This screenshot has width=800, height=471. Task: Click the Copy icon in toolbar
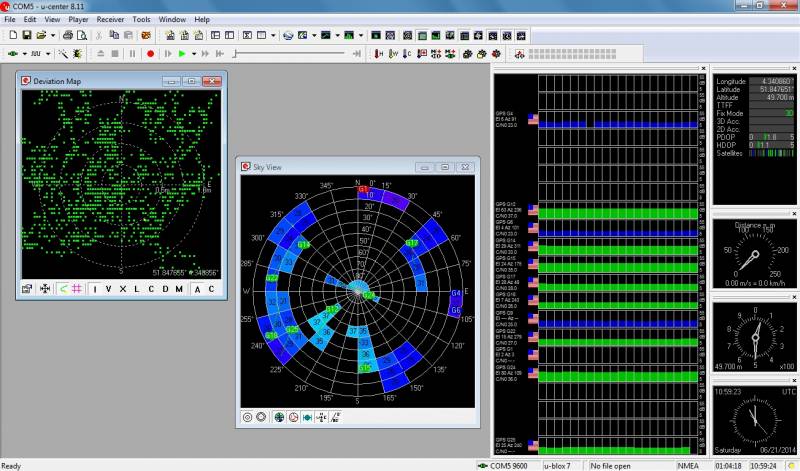pyautogui.click(x=114, y=35)
